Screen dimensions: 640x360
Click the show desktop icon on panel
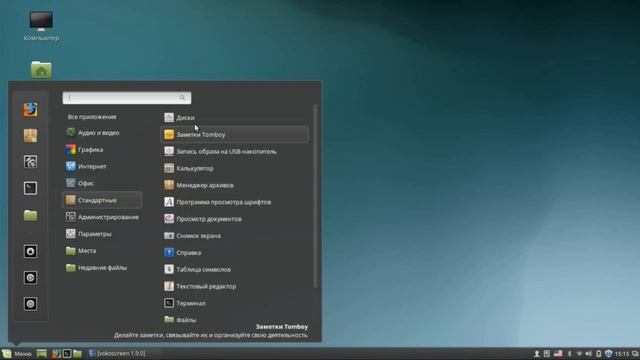tap(41, 353)
